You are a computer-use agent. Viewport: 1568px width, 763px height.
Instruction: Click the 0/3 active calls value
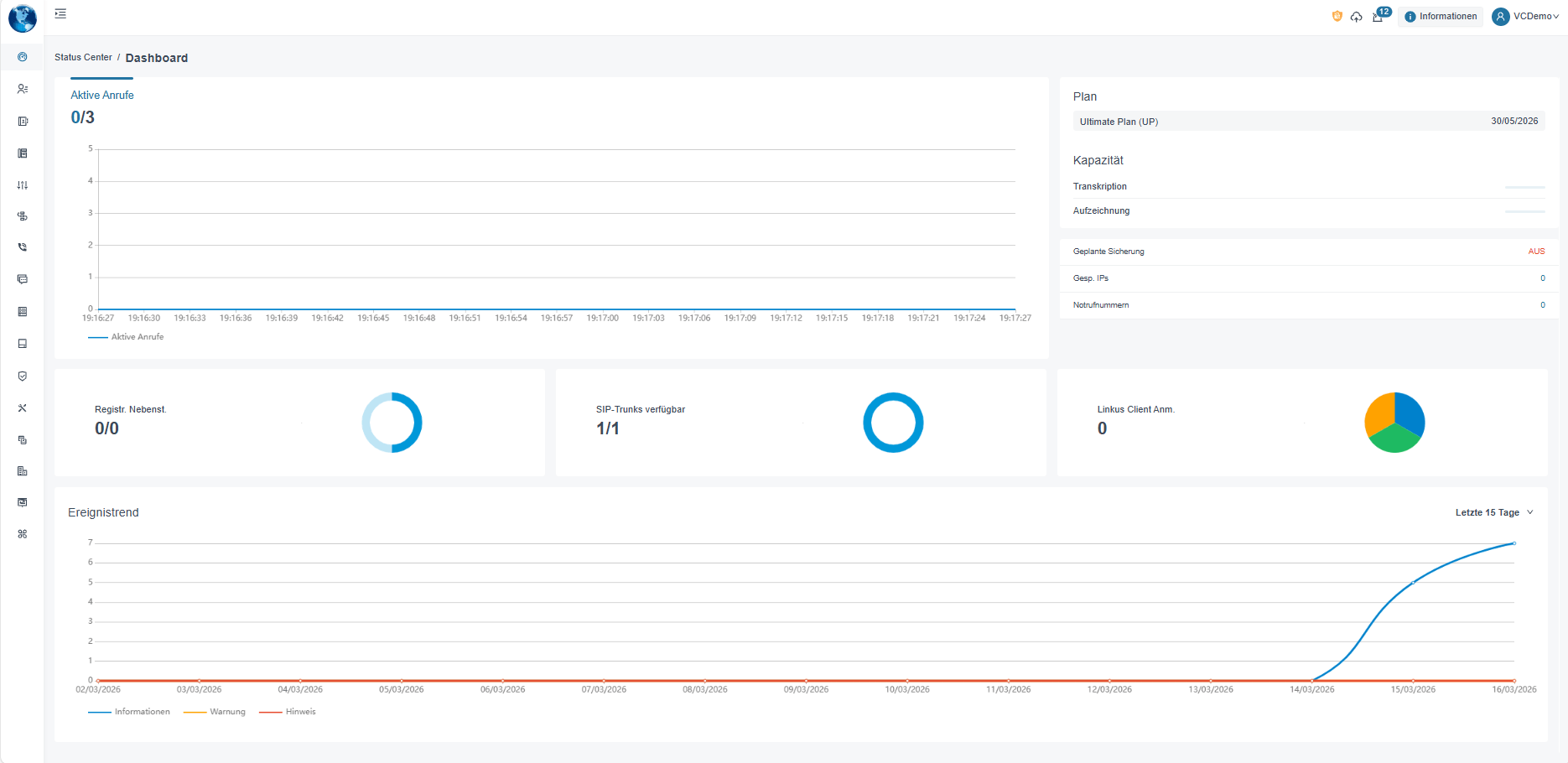(x=82, y=117)
